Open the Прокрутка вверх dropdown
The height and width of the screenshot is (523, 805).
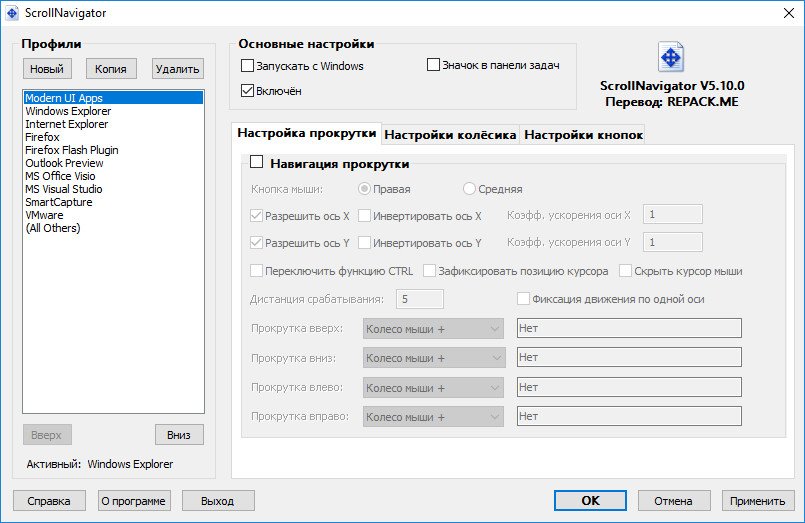(x=434, y=329)
